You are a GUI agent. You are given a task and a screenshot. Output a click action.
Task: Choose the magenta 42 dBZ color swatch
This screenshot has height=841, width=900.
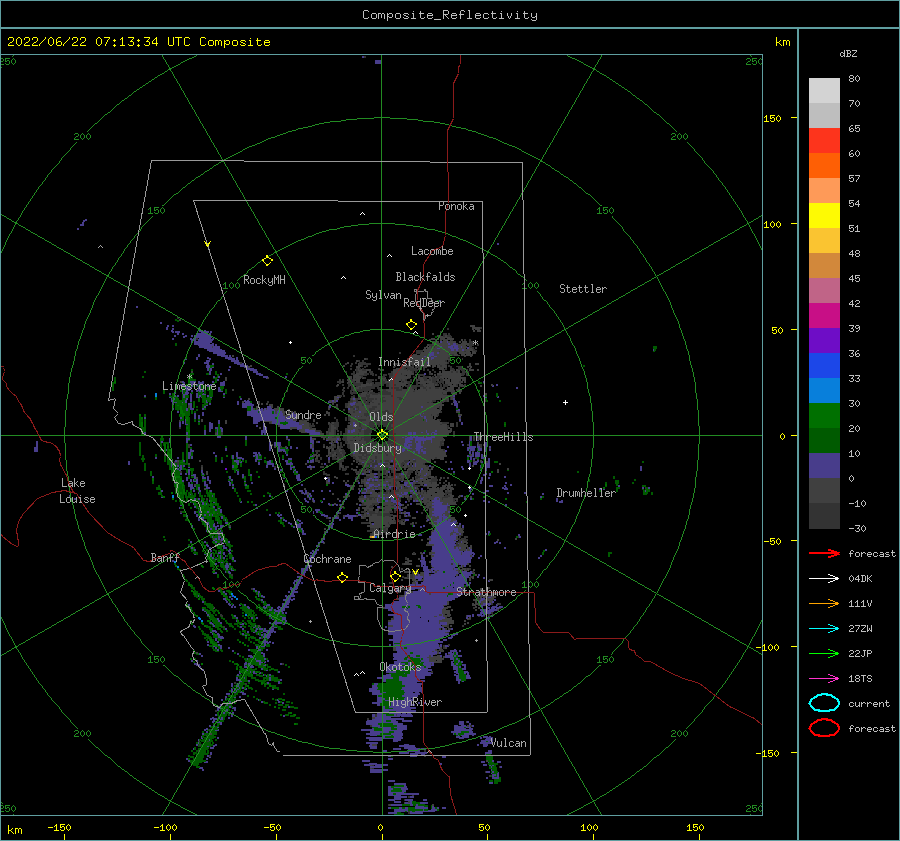(x=824, y=315)
